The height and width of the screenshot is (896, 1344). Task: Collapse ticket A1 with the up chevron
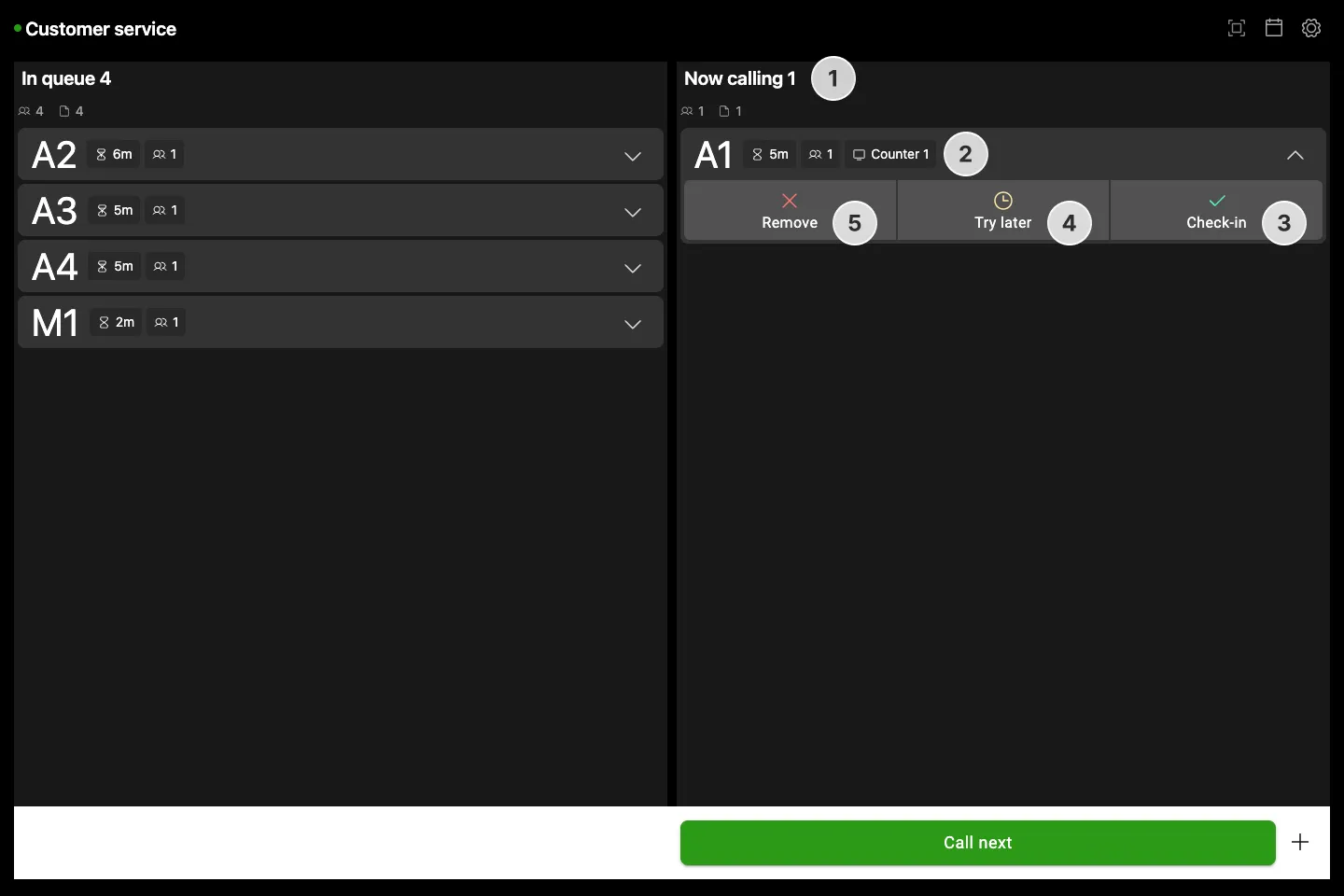[1295, 156]
